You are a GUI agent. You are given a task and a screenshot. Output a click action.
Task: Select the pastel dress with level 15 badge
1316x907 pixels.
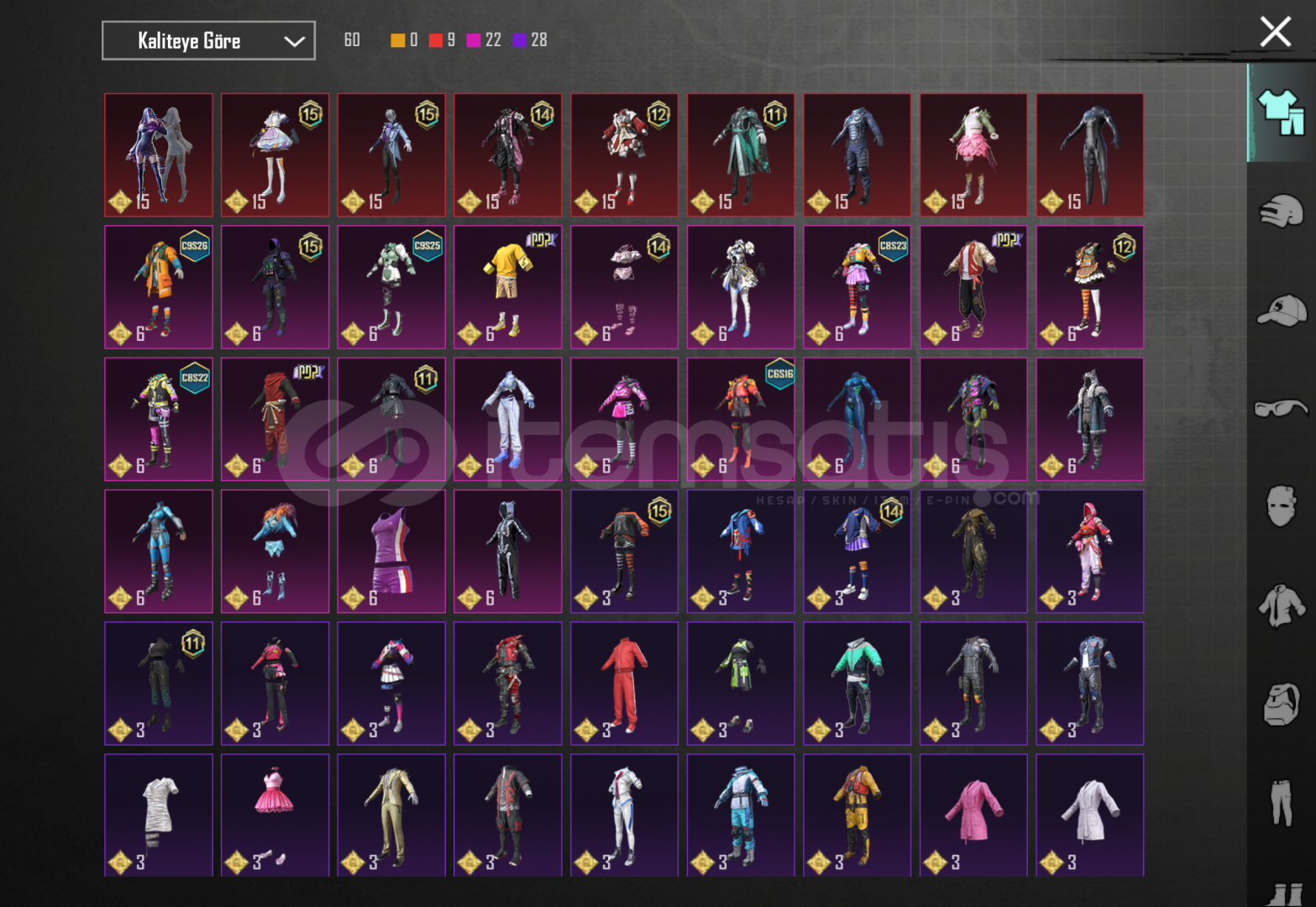(x=275, y=155)
